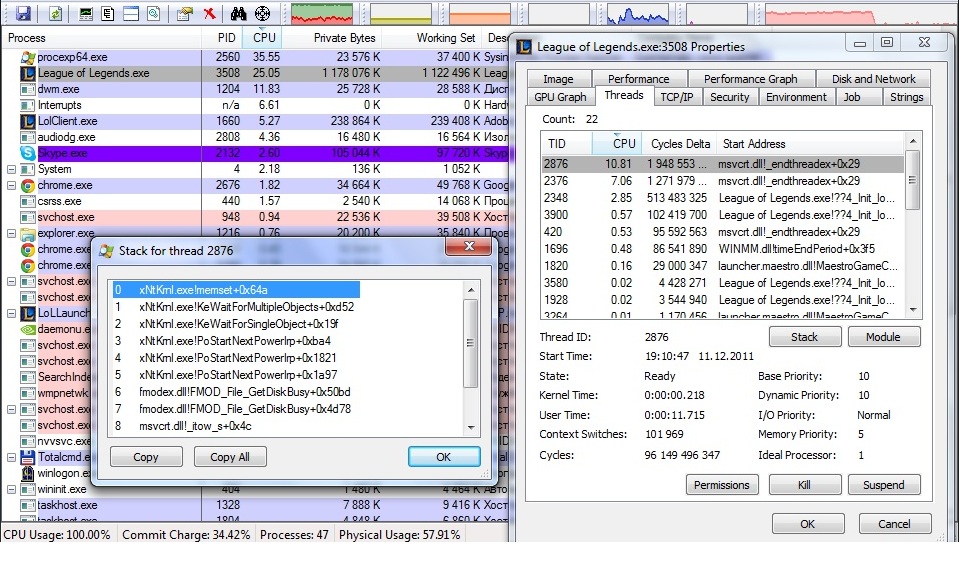Collapse the explorer.exe tree node
Image resolution: width=967 pixels, height=584 pixels.
[11, 233]
